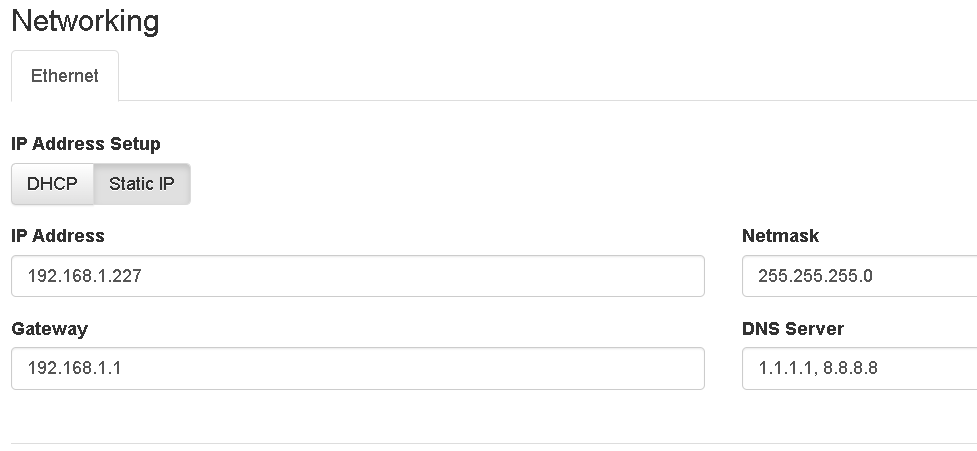Switch to the Ethernet tab
Screen dimensions: 977x451
click(65, 76)
